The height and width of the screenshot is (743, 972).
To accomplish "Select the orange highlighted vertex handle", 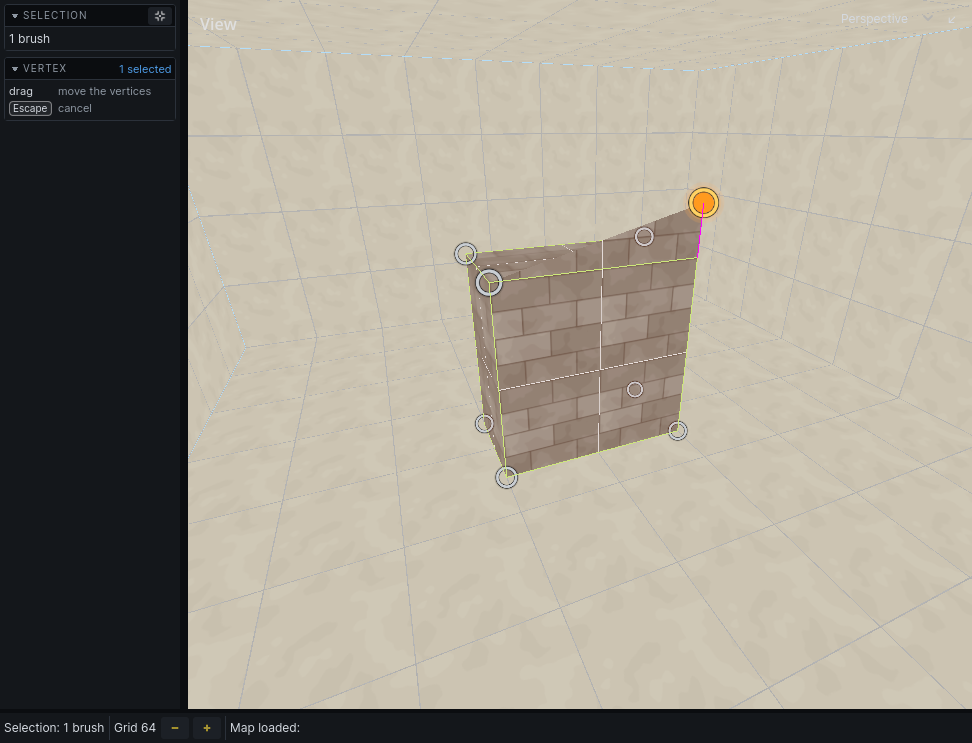I will pos(703,203).
